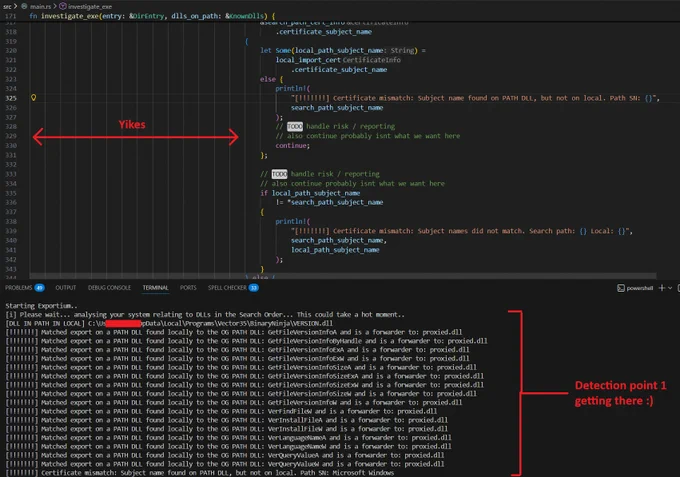Click '.certificate_subject_name' on line 318
680x477 pixels.
(324, 32)
